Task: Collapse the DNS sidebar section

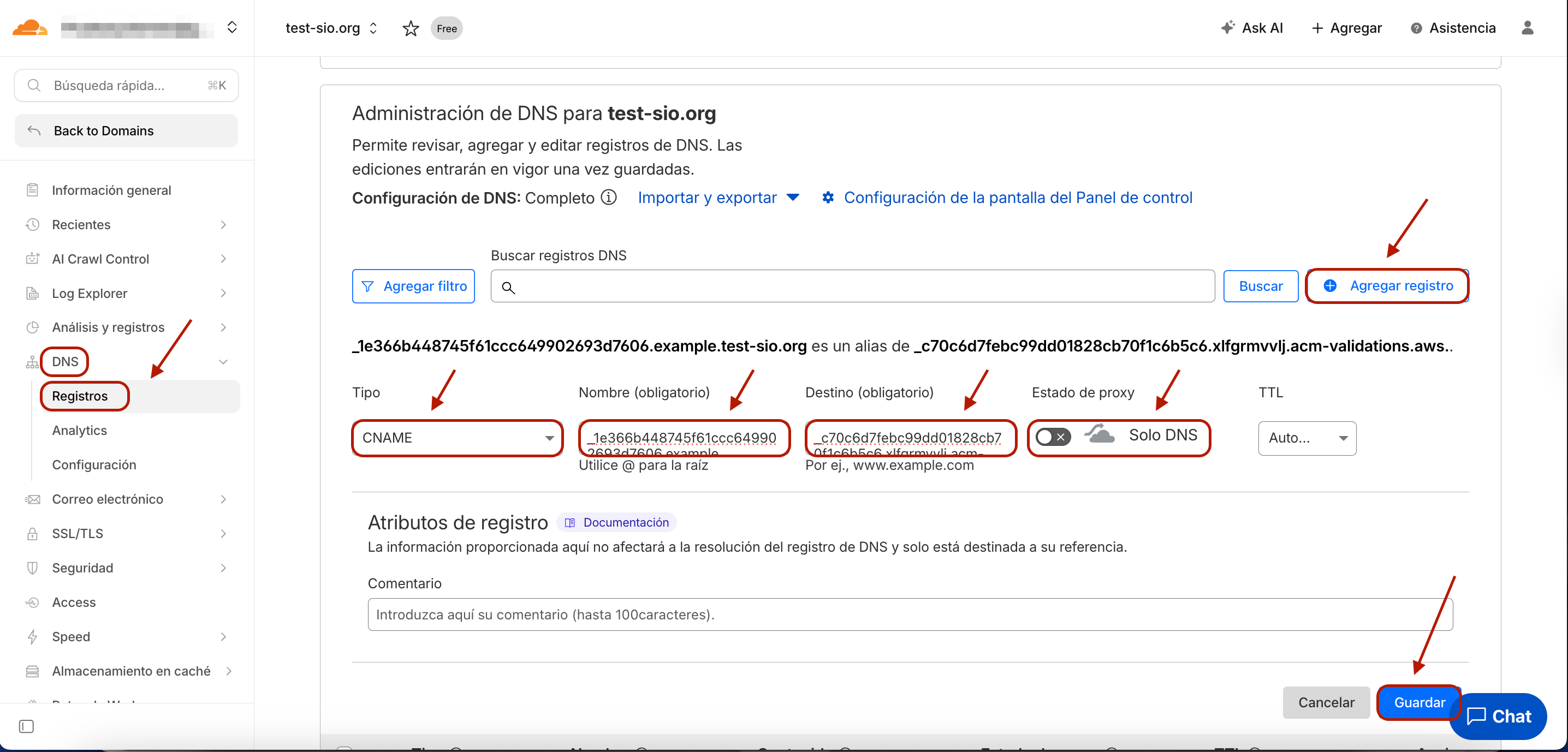Action: click(223, 361)
